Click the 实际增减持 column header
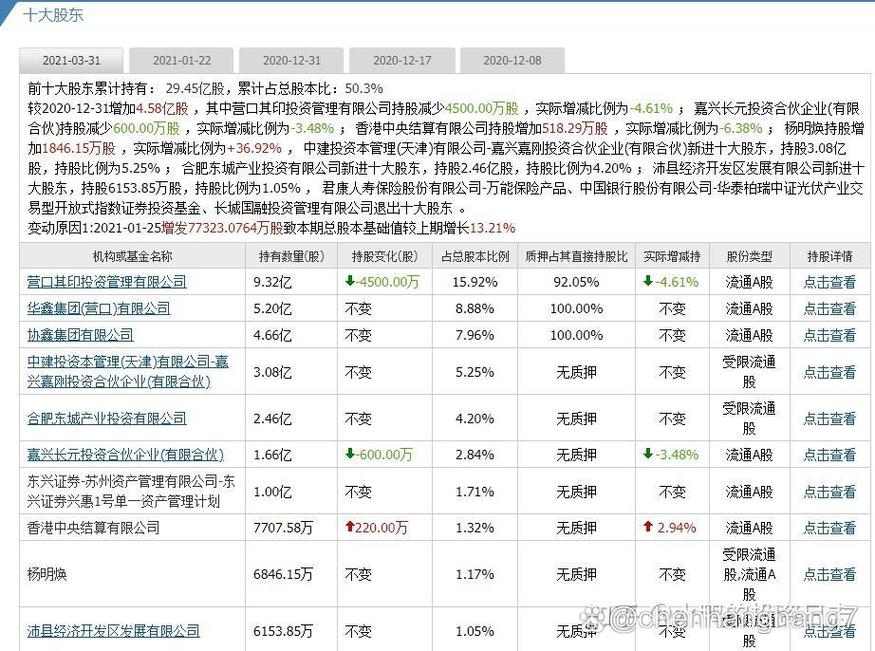Viewport: 875px width, 651px height. (x=672, y=256)
